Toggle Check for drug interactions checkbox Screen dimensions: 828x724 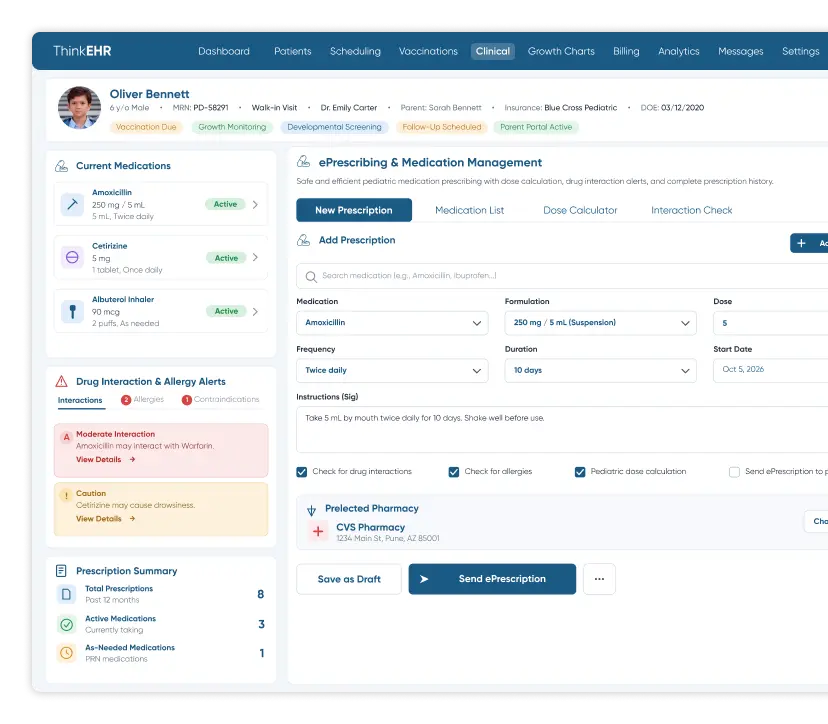tap(302, 472)
